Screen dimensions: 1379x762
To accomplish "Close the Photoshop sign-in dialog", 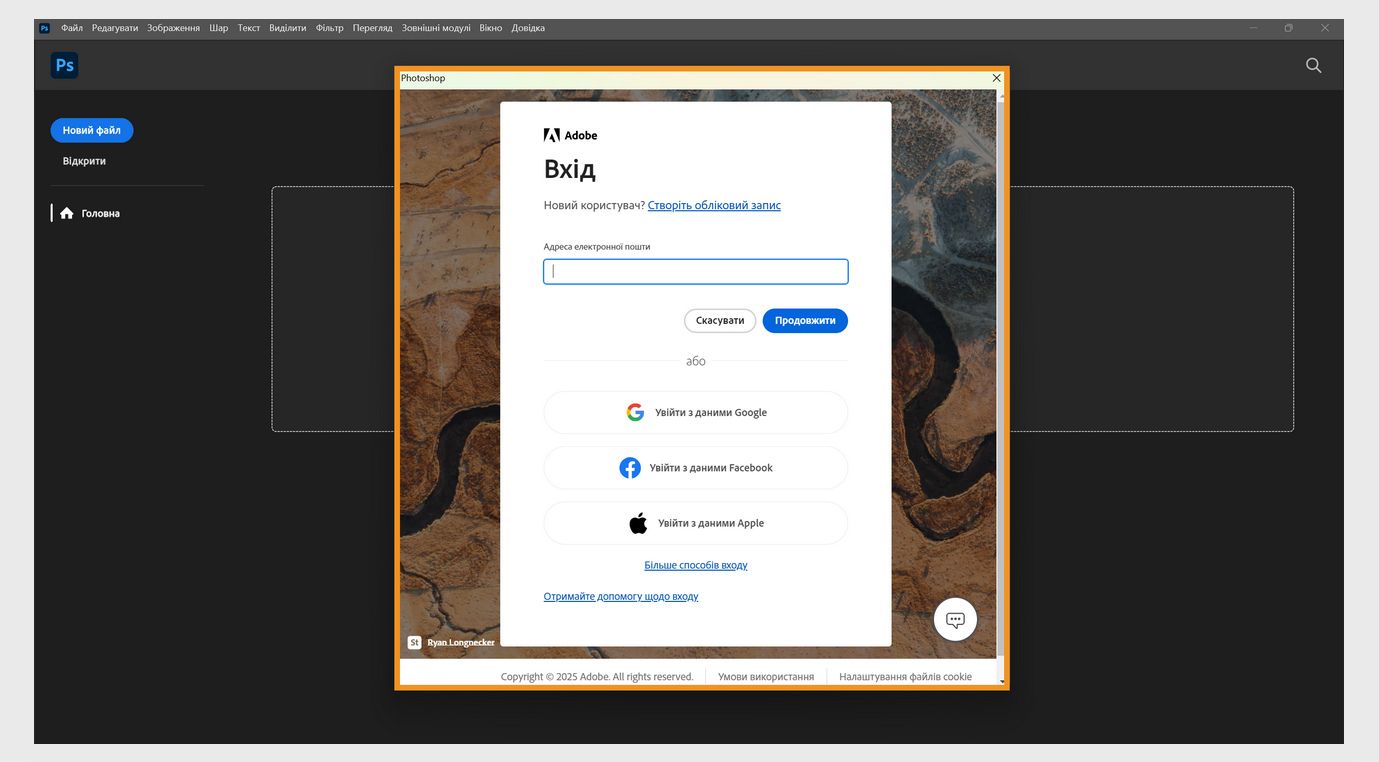I will (x=996, y=78).
